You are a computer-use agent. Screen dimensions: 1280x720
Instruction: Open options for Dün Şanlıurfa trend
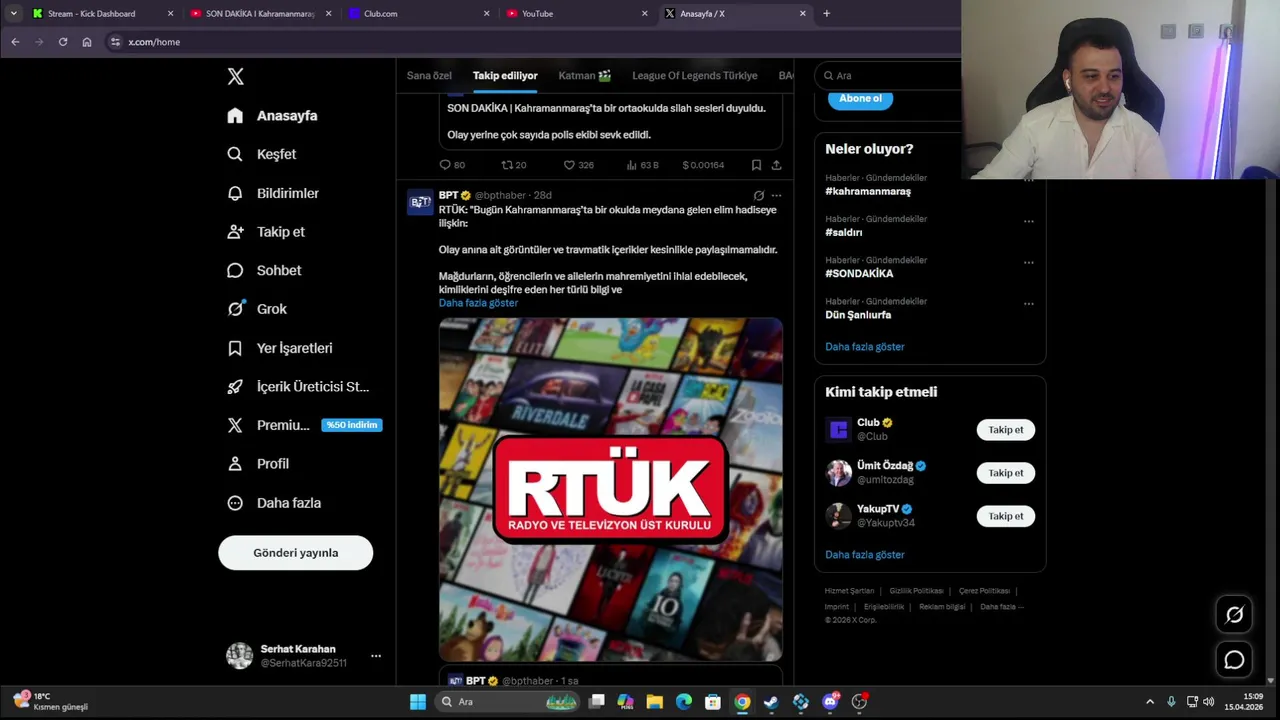[x=1028, y=303]
